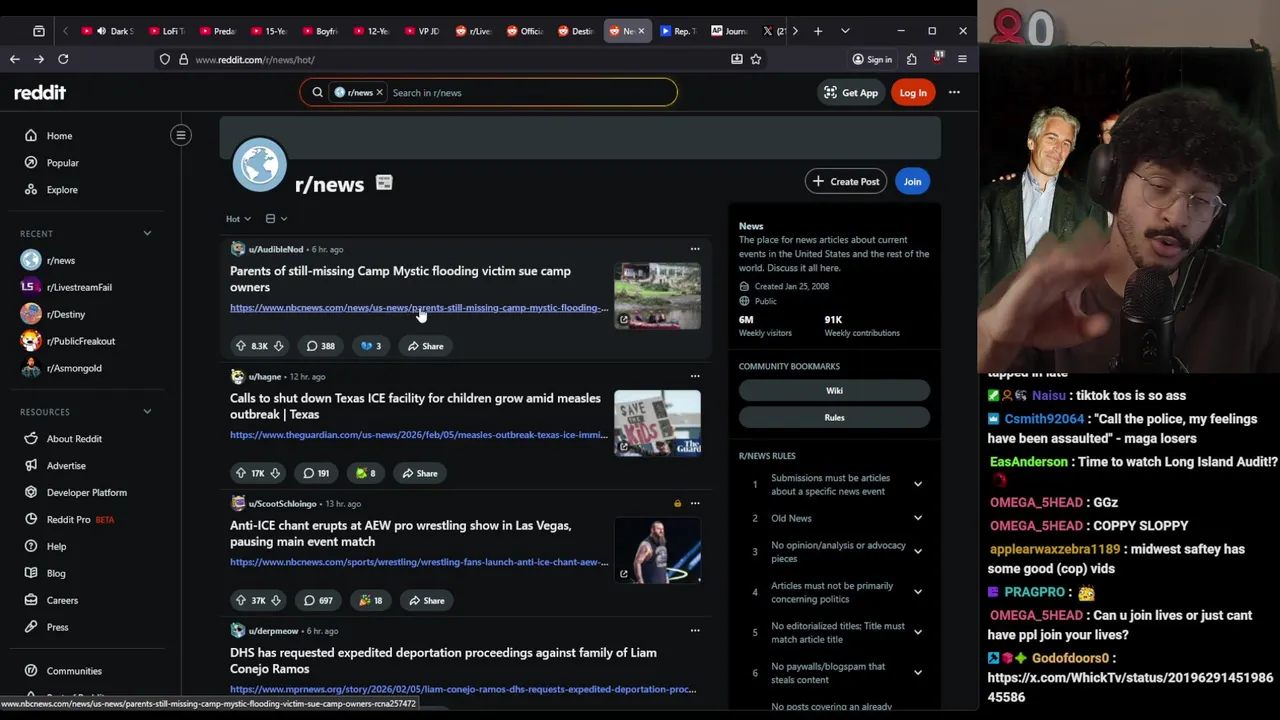Open the Hot sort dropdown
1280x720 pixels.
238,219
